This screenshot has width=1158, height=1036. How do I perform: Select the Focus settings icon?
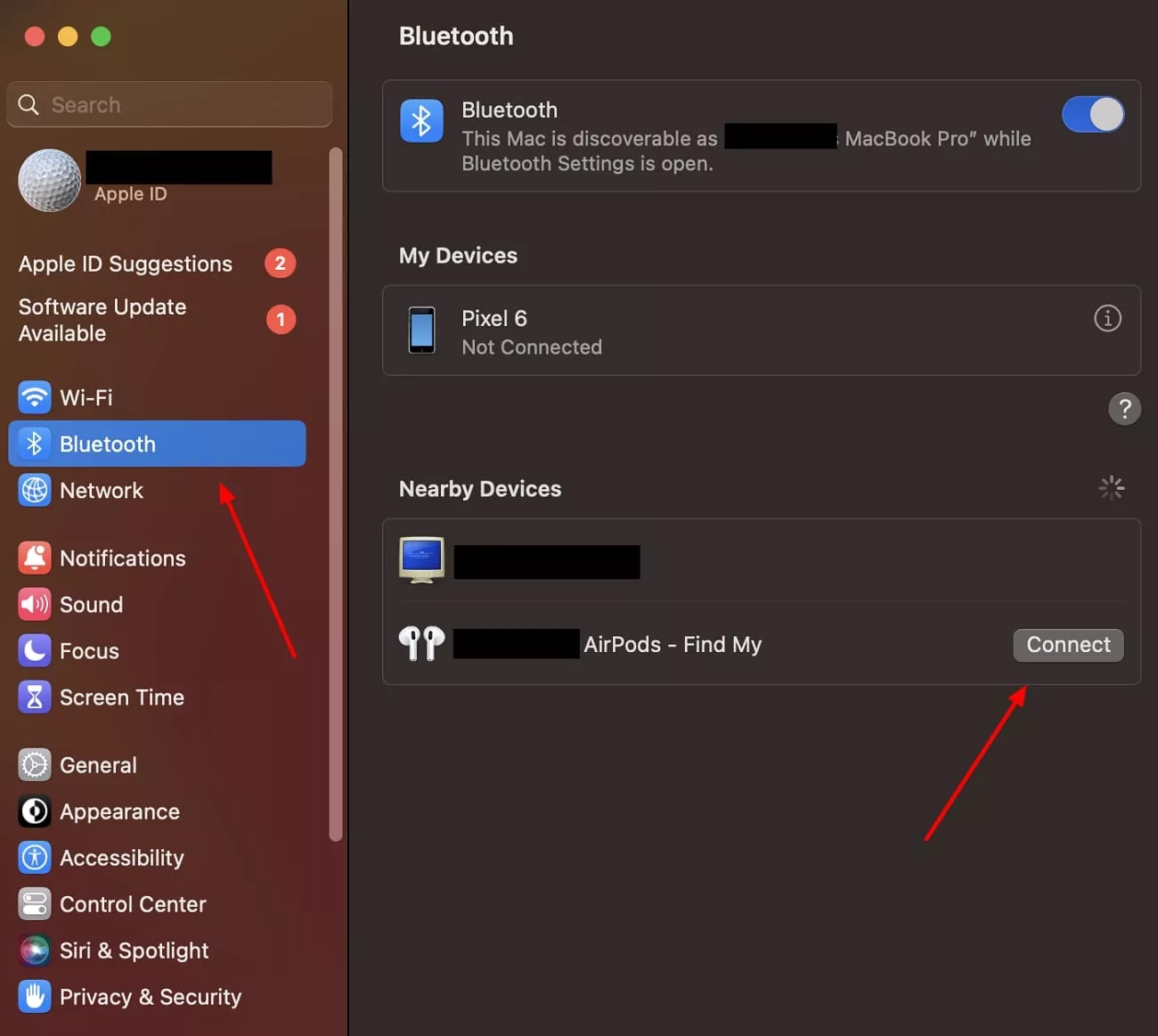click(34, 650)
